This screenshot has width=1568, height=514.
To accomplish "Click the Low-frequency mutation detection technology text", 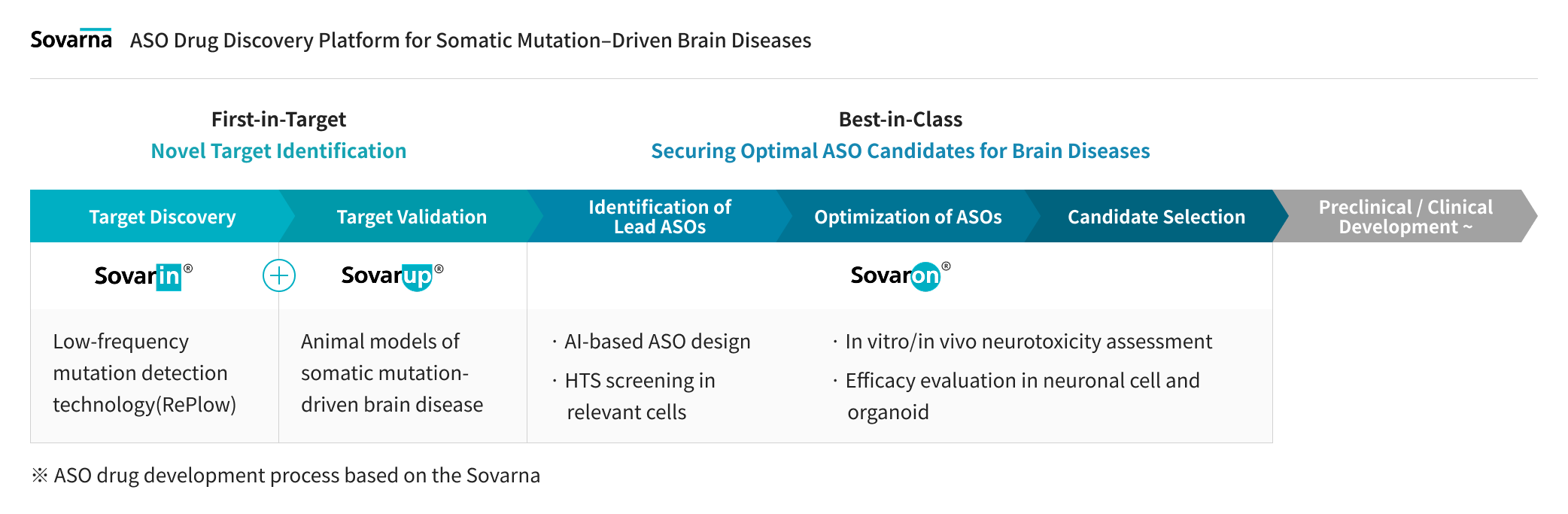I will (x=144, y=373).
